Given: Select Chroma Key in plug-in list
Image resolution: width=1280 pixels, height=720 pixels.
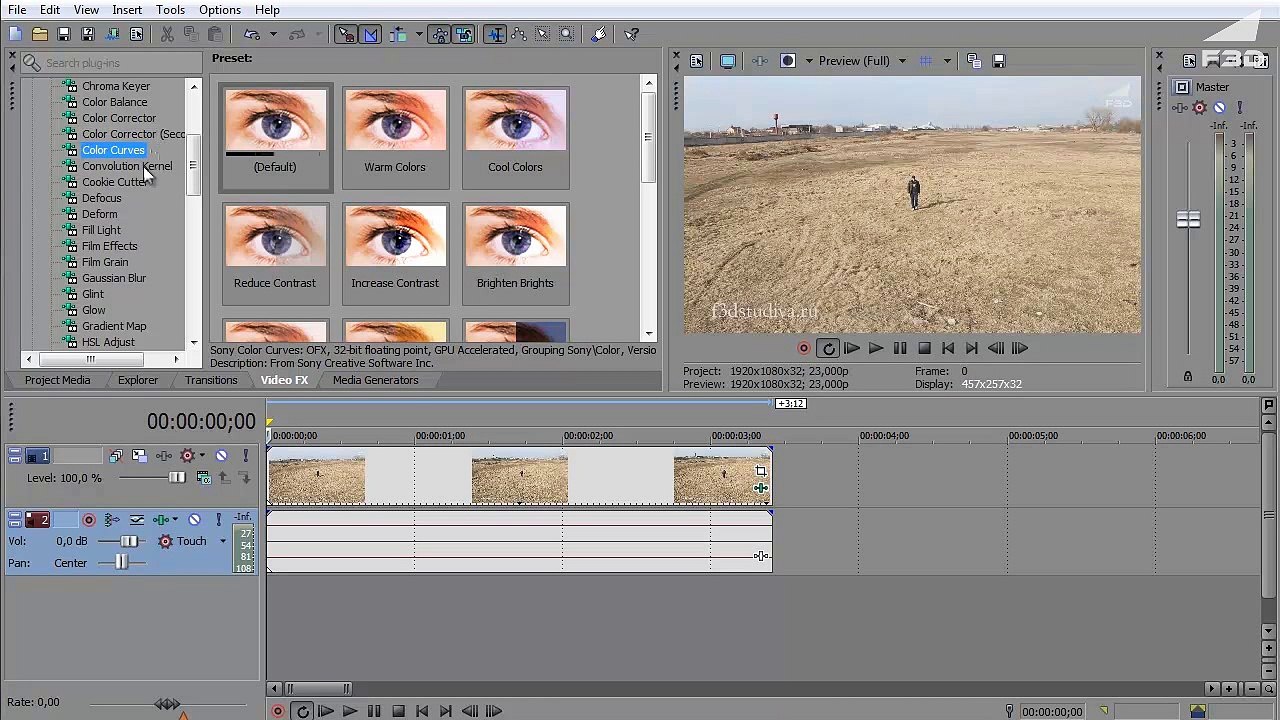Looking at the screenshot, I should (x=116, y=86).
